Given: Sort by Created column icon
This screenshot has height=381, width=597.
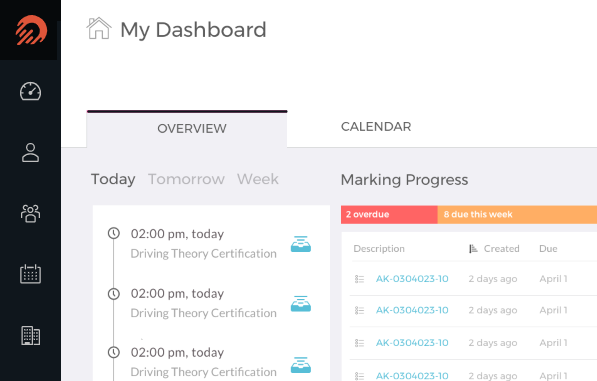Looking at the screenshot, I should coord(473,249).
